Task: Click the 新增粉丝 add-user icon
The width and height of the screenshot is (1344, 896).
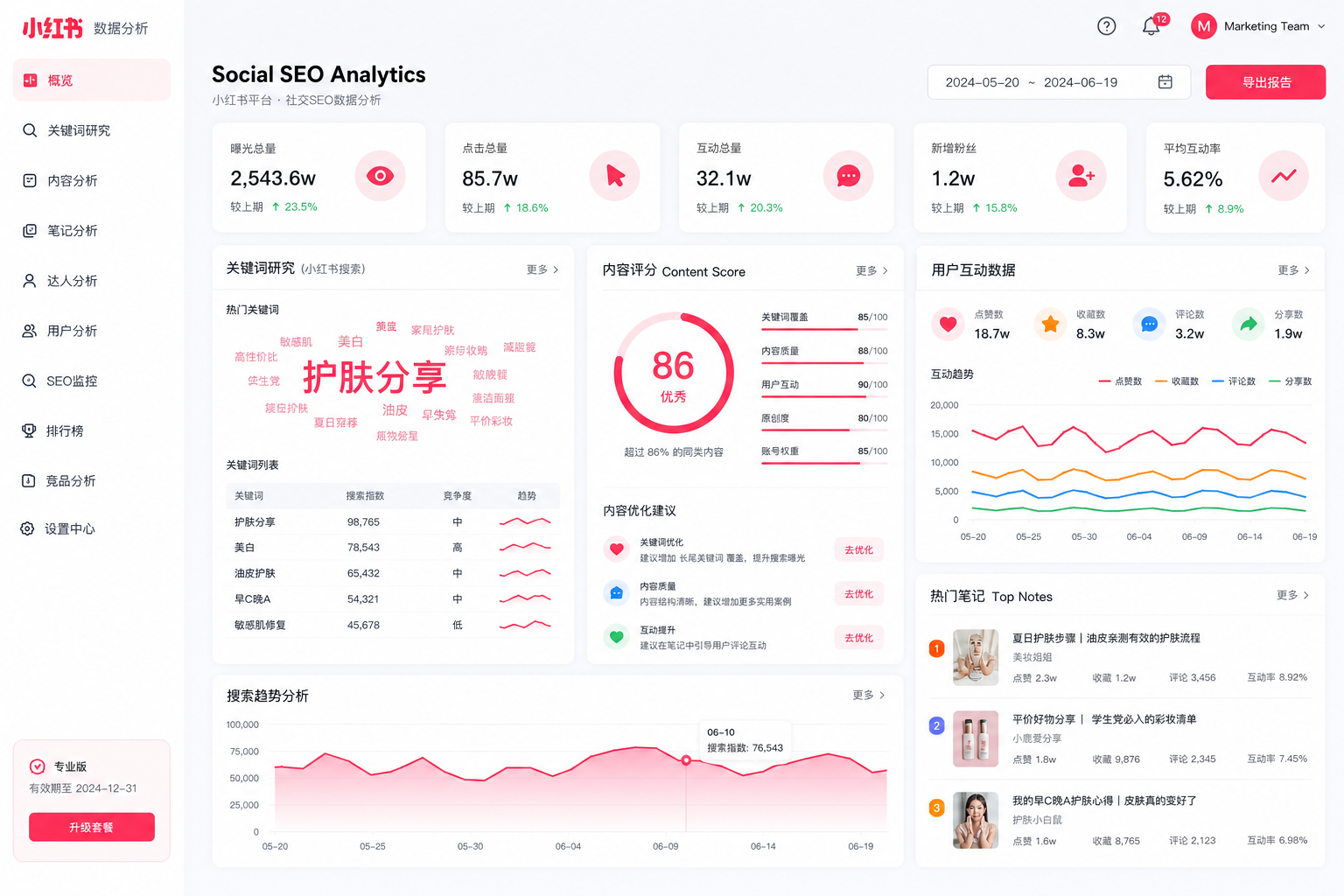Action: pos(1081,176)
